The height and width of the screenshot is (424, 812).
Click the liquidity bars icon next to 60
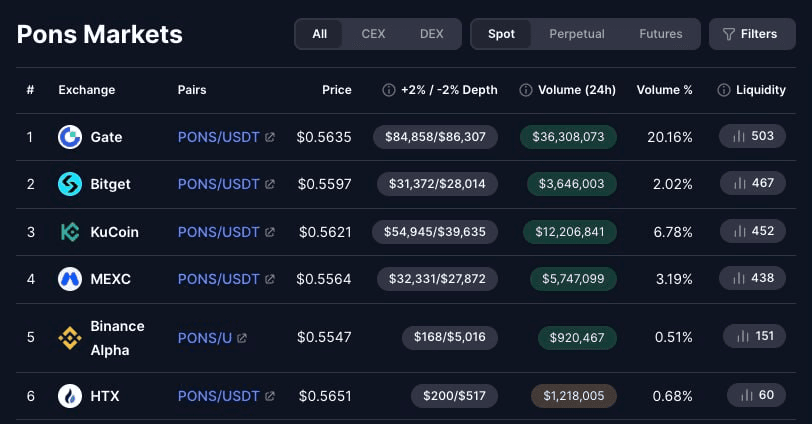point(746,395)
